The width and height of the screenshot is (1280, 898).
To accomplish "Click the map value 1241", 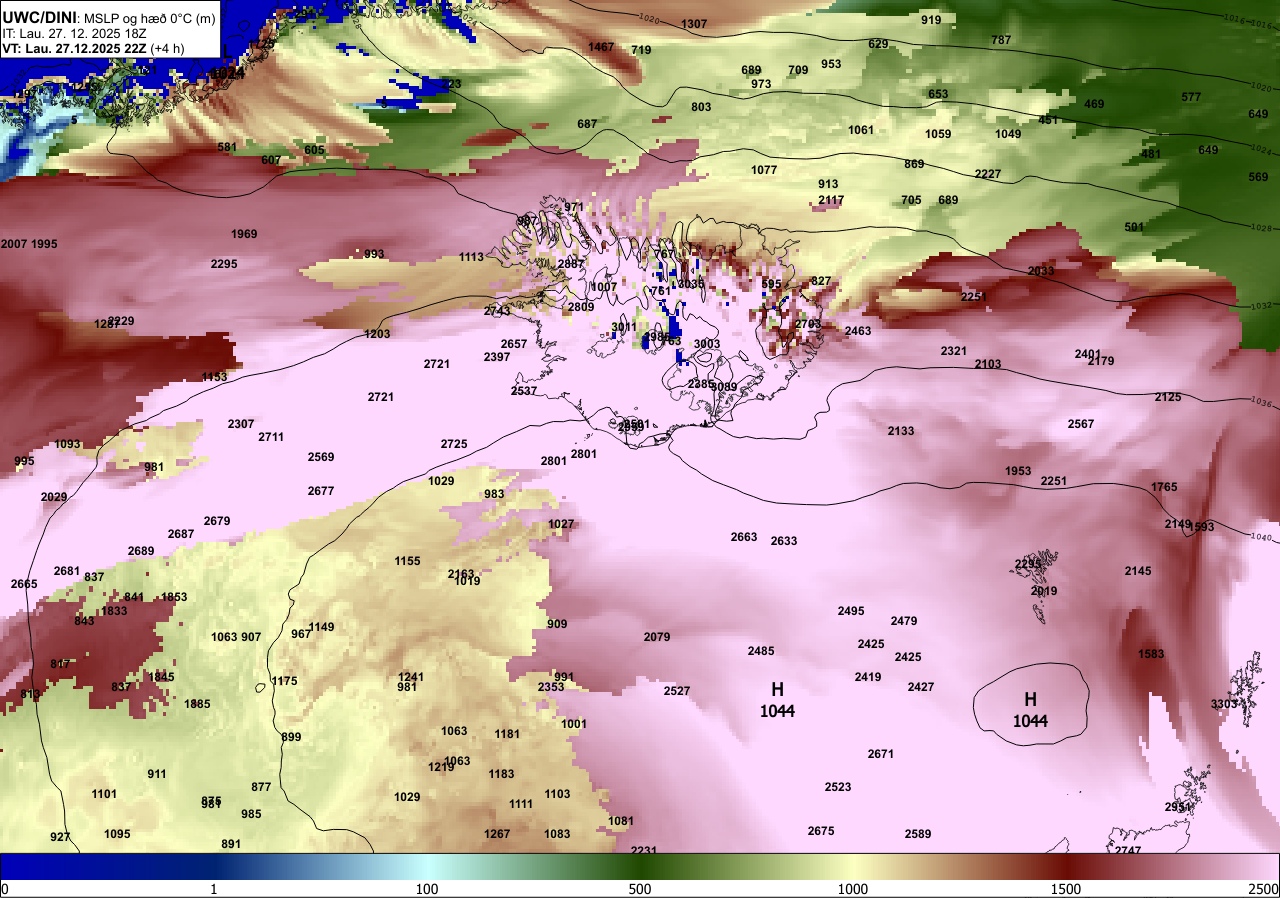I will (412, 677).
